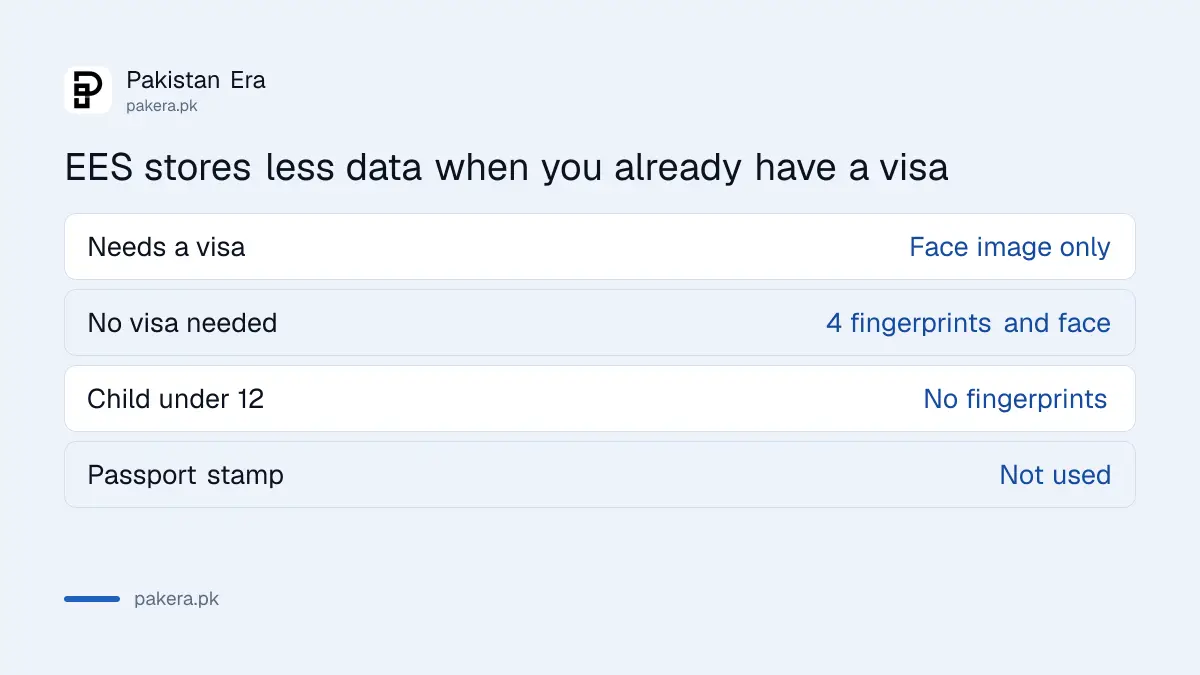Click the 'No fingerprints' value
The image size is (1200, 675).
[x=1015, y=399]
